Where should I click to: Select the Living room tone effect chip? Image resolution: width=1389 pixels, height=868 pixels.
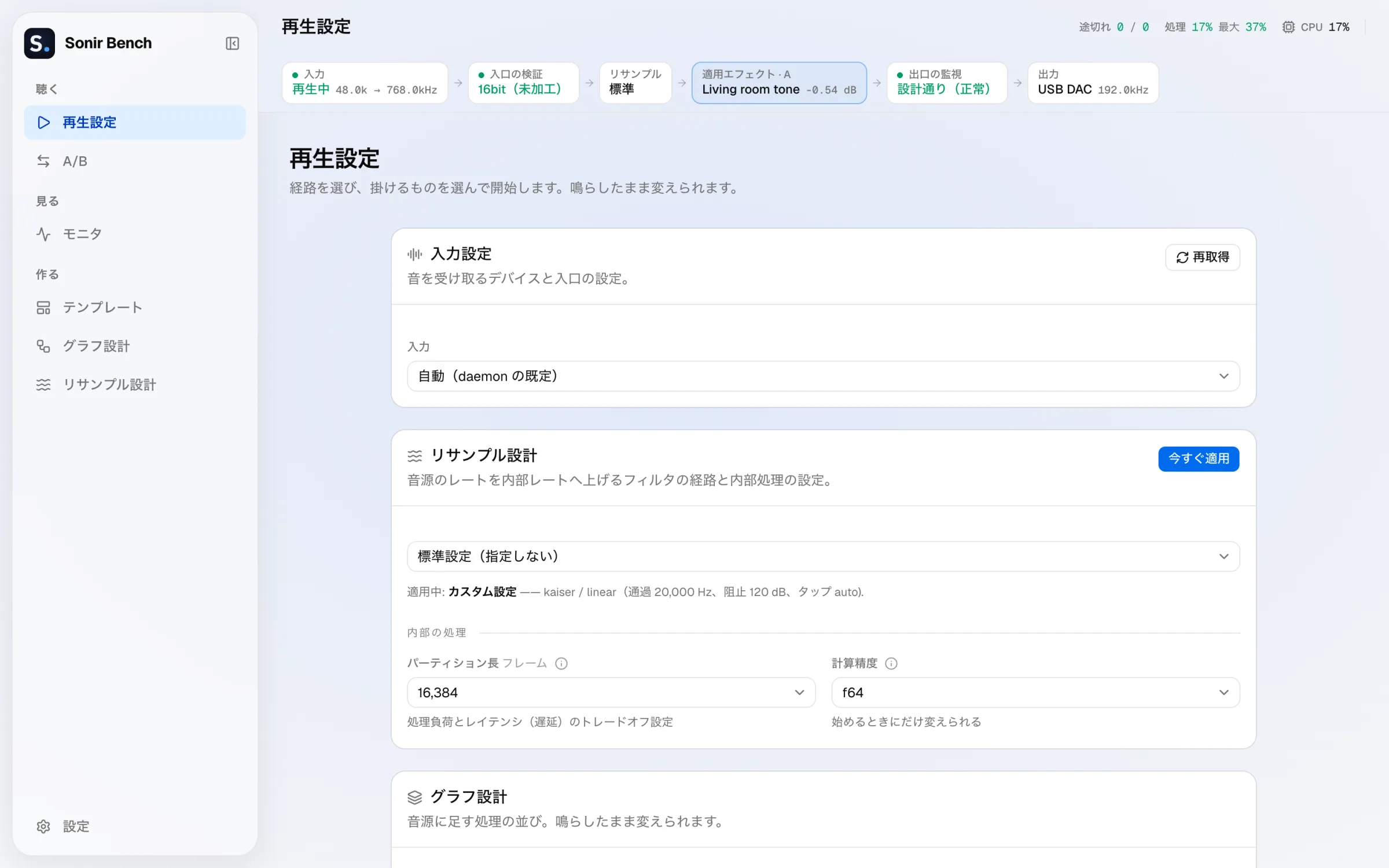click(x=779, y=83)
